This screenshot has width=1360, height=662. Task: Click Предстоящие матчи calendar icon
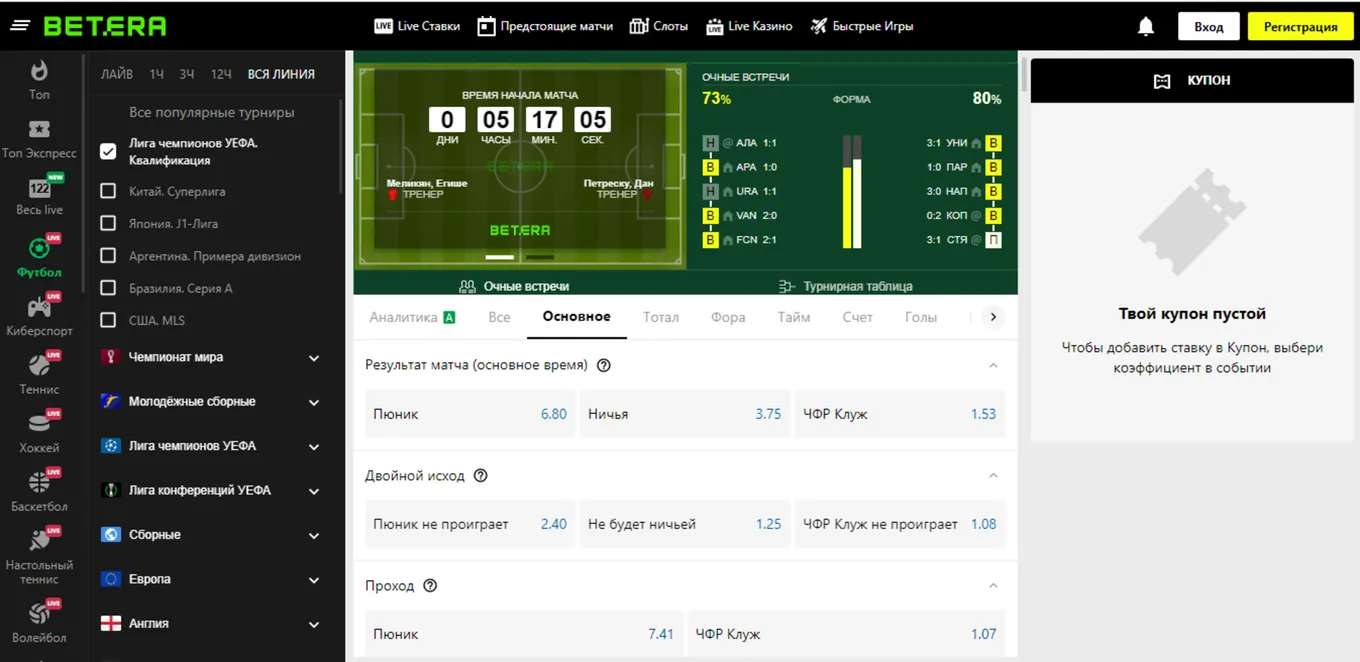coord(486,26)
